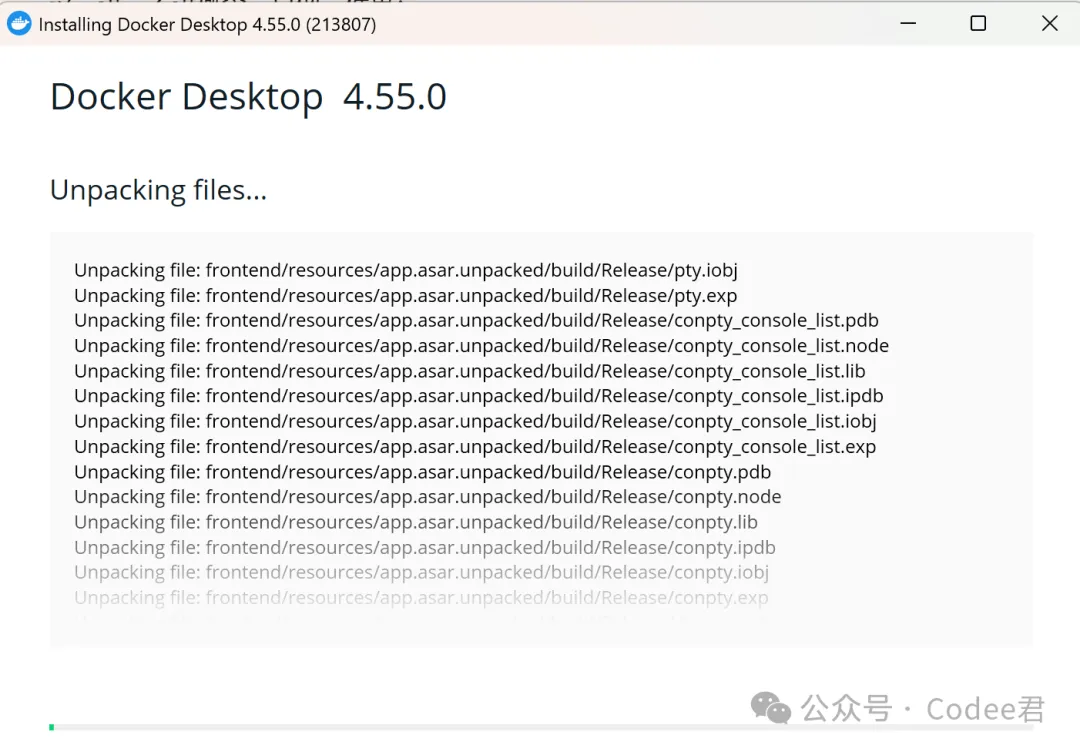Screen dimensions: 1080x752
Task: Minimize the Docker Desktop installer window
Action: tap(908, 23)
